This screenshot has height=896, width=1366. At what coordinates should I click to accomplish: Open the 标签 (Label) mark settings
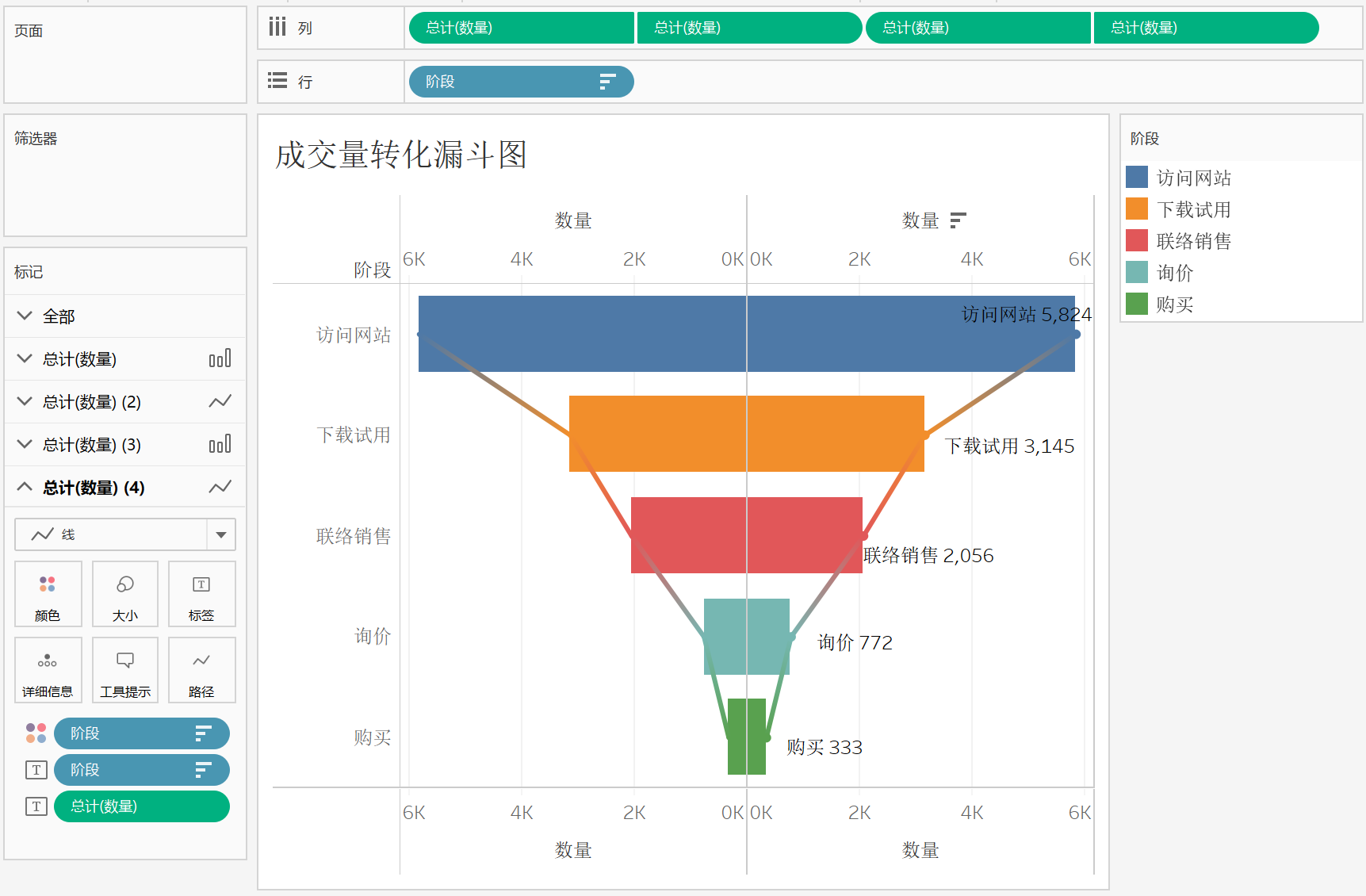[x=201, y=593]
